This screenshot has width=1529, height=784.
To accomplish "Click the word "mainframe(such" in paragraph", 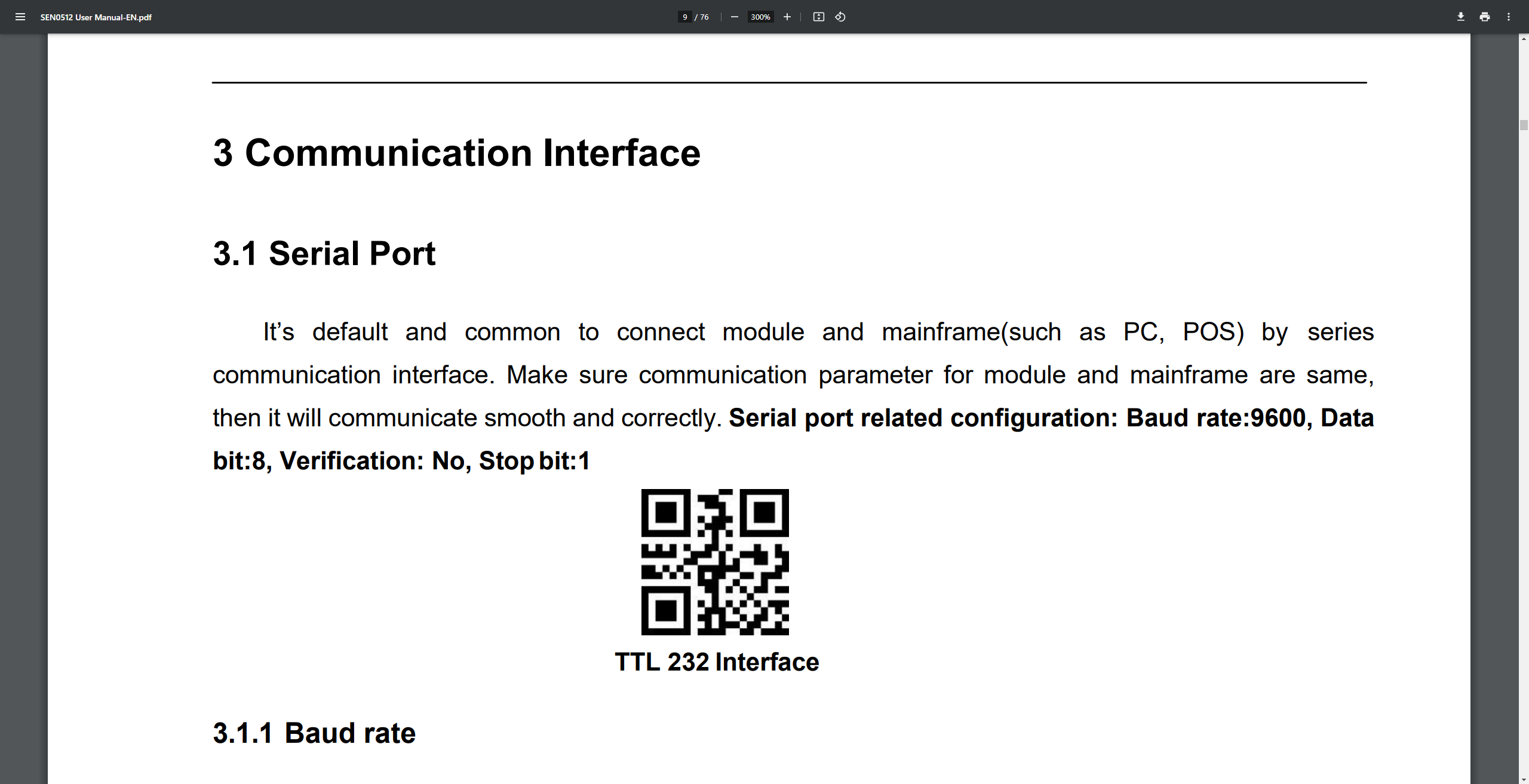I will (971, 332).
